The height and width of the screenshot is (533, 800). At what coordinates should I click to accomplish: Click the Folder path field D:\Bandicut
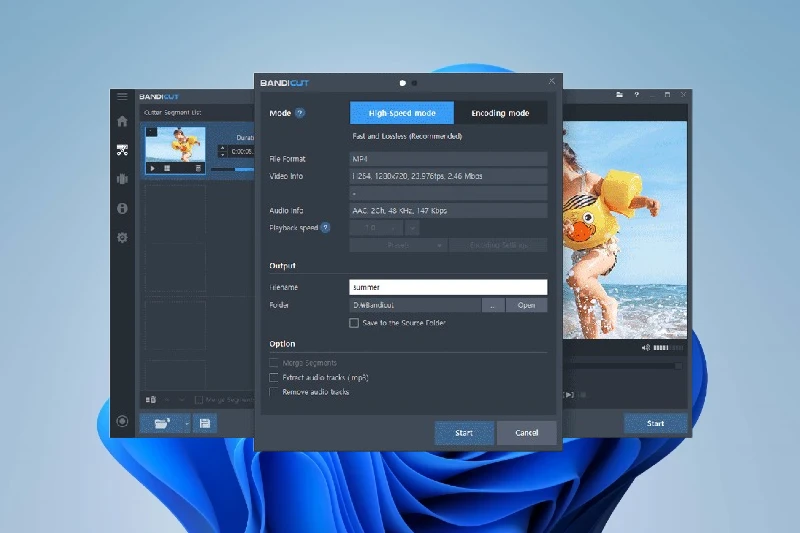coord(415,306)
